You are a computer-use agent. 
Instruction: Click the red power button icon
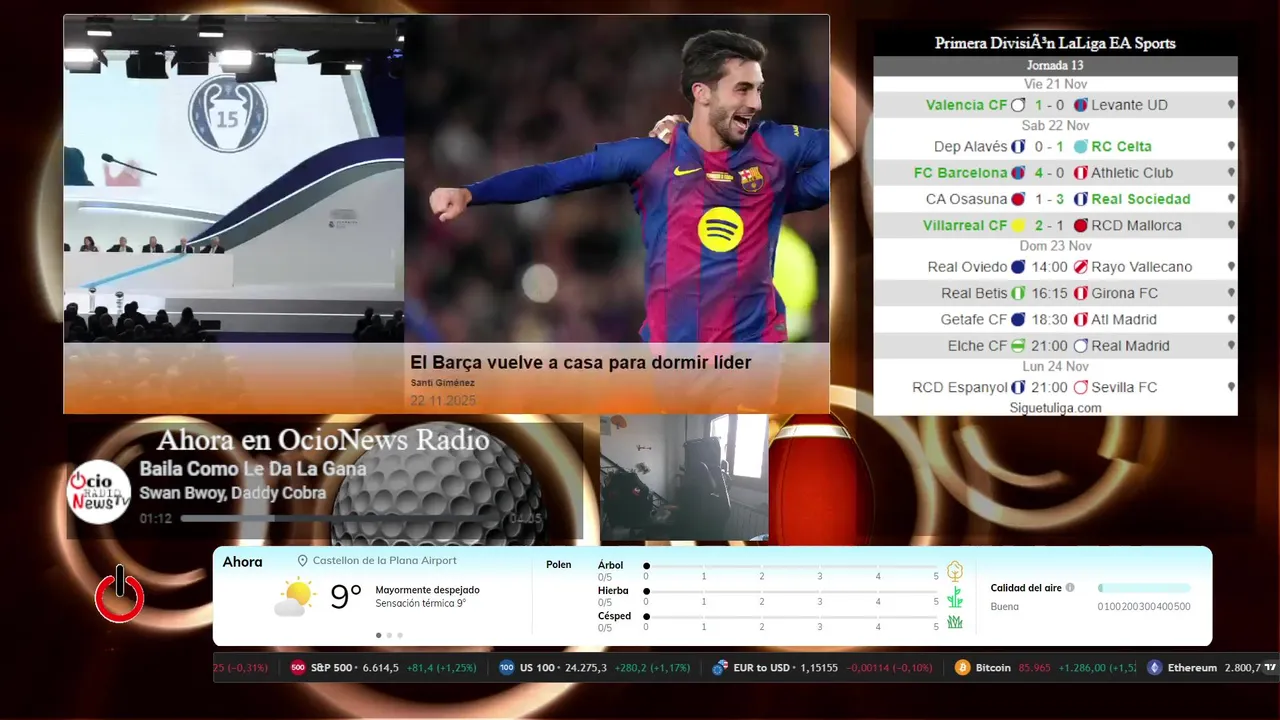[x=120, y=596]
